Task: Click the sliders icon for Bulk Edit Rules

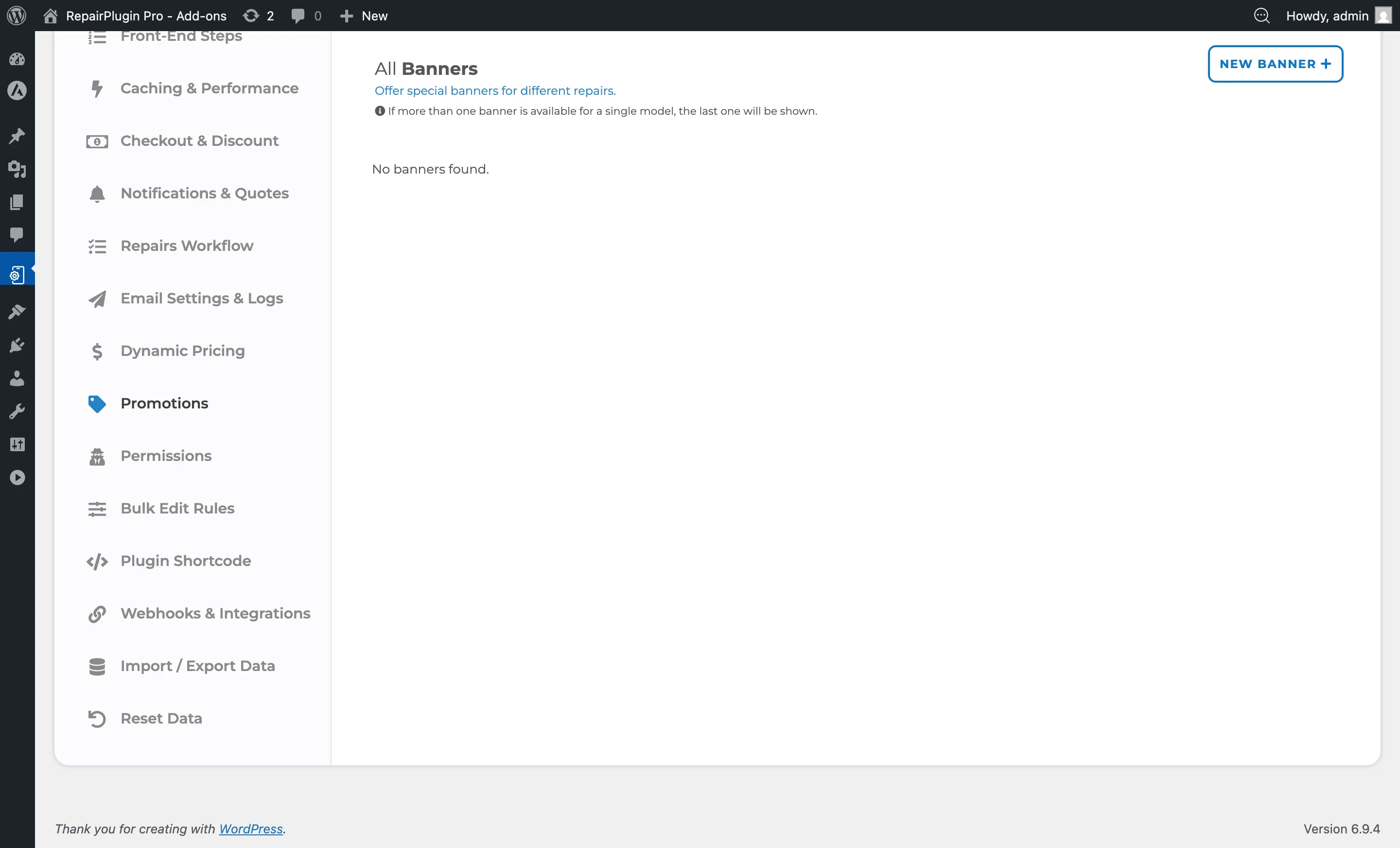Action: [97, 509]
